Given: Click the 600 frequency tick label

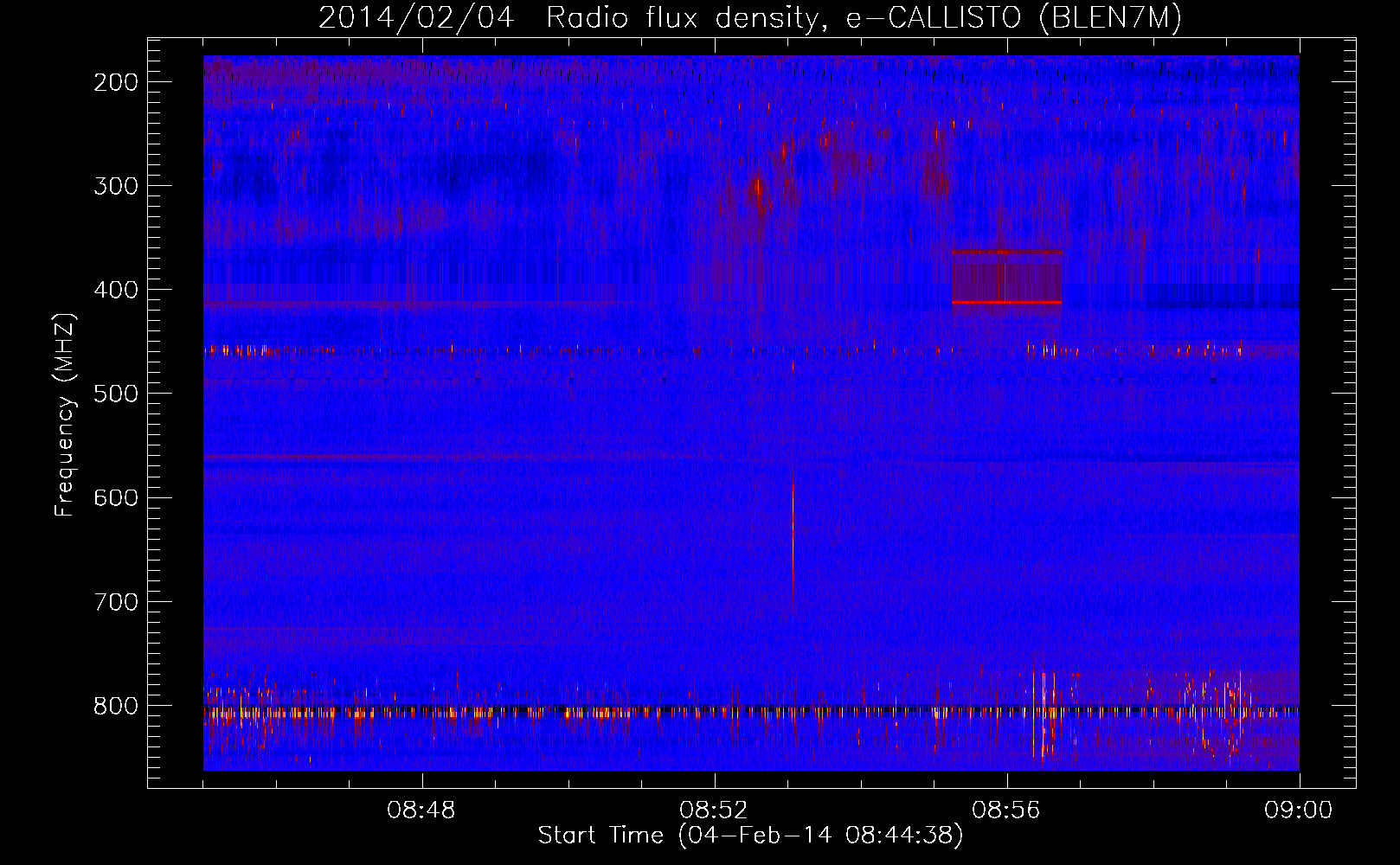Looking at the screenshot, I should [x=116, y=497].
